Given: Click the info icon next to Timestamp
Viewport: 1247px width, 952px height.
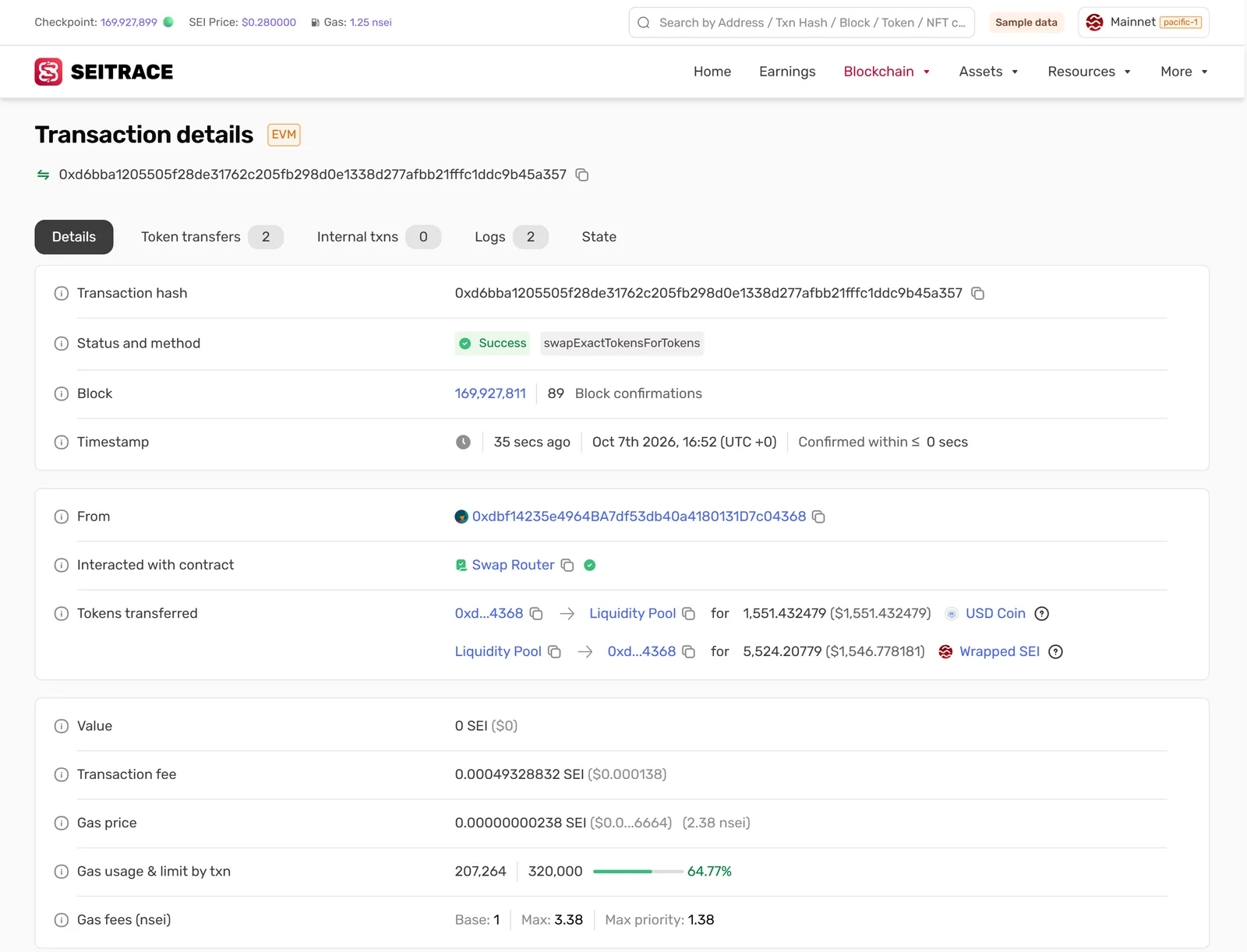Looking at the screenshot, I should [x=61, y=442].
